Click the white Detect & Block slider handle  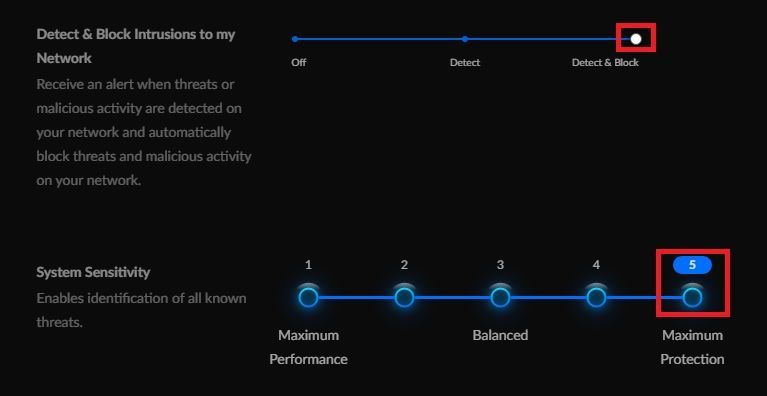(635, 39)
